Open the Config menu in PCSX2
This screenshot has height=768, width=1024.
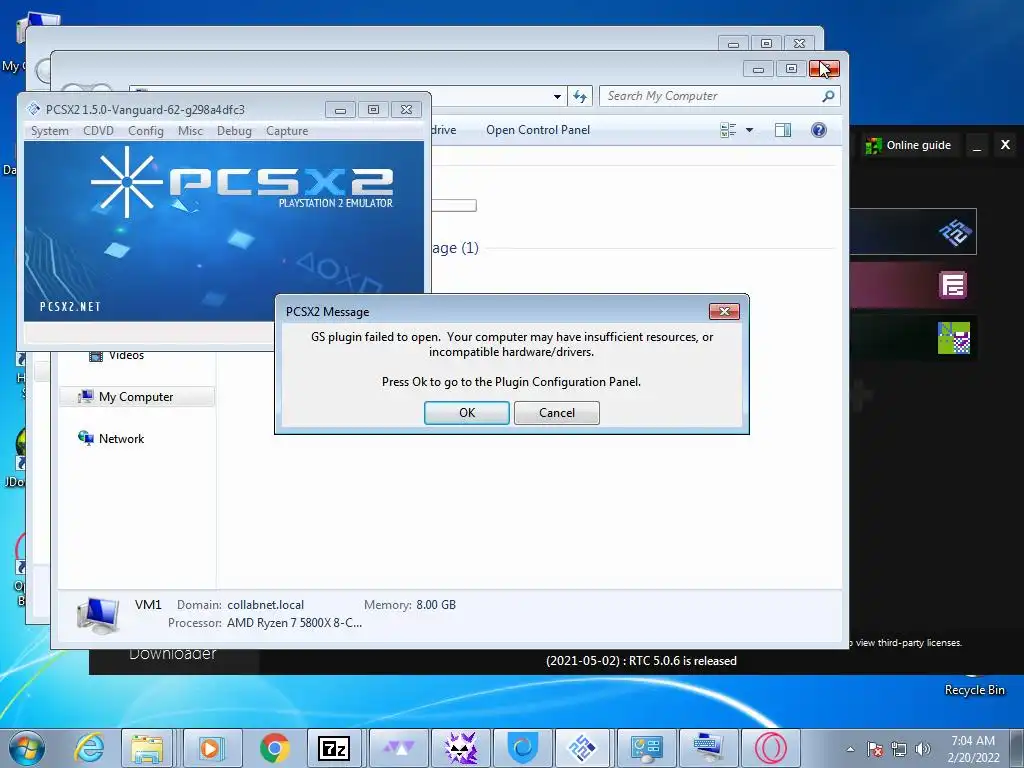[x=146, y=131]
